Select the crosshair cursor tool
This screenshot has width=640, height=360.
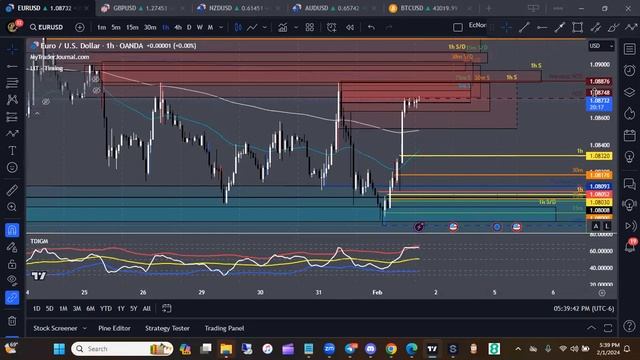(x=12, y=49)
